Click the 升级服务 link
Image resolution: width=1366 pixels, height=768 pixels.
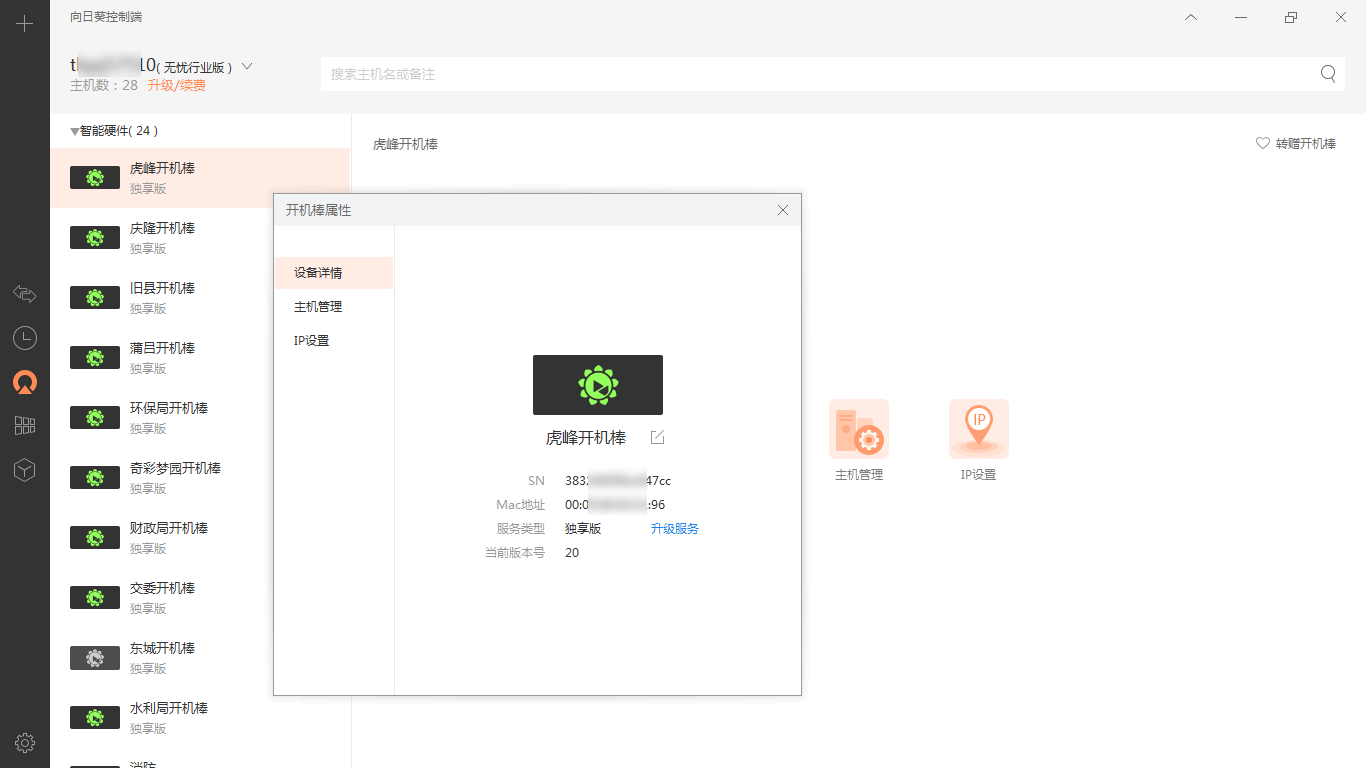(675, 529)
